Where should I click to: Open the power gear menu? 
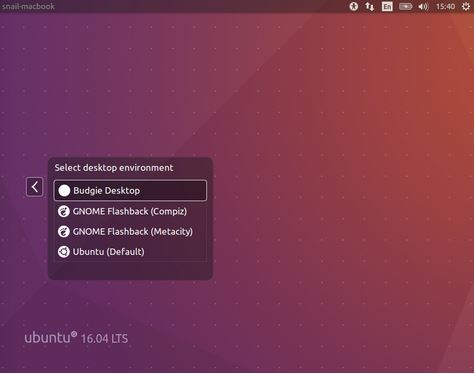pyautogui.click(x=466, y=6)
